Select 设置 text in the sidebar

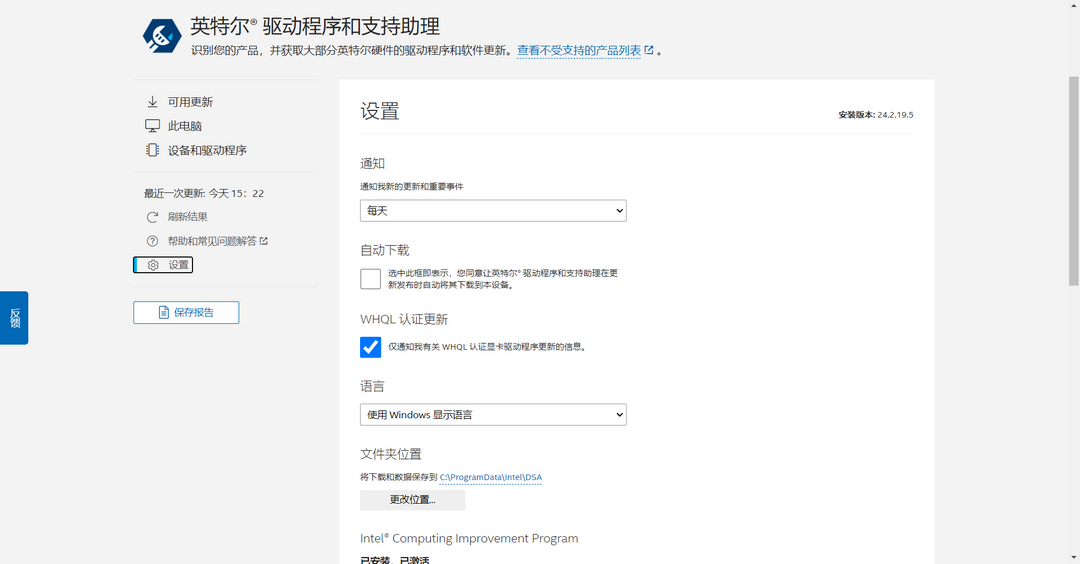coord(178,265)
